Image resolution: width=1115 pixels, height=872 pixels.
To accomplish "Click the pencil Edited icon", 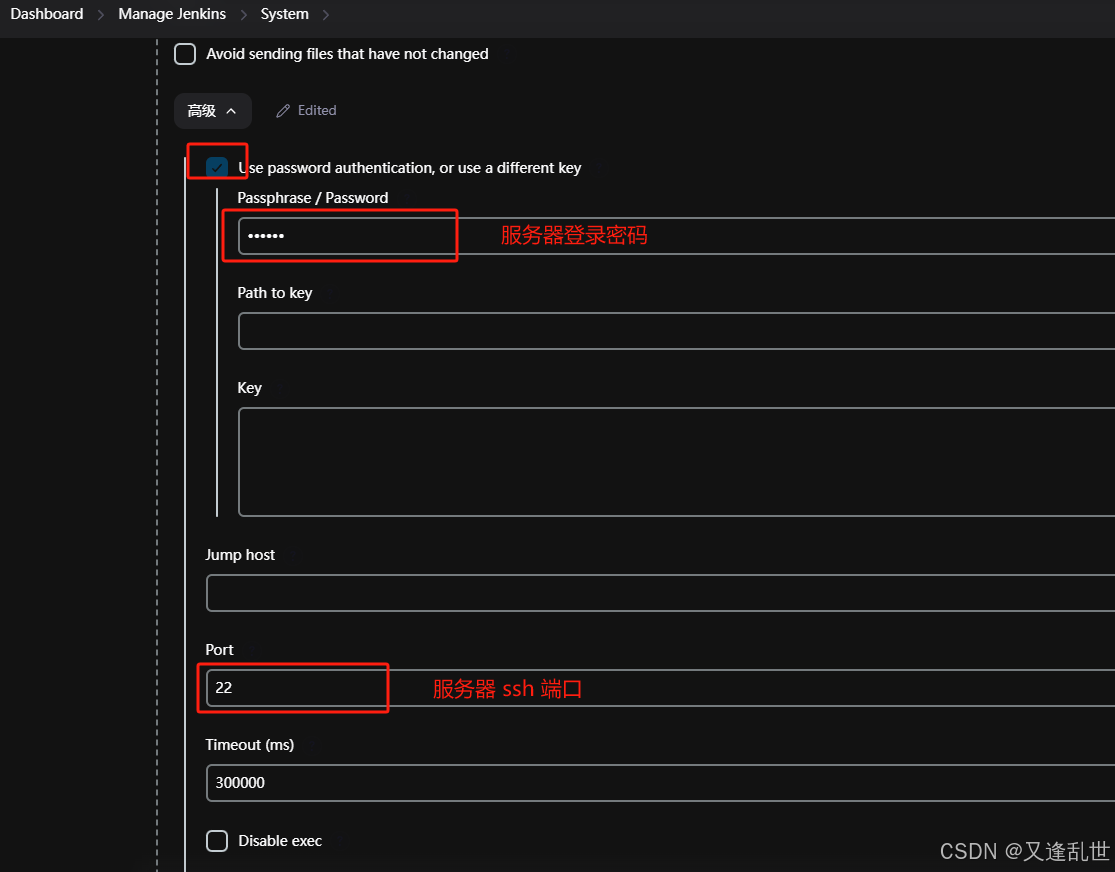I will 283,111.
